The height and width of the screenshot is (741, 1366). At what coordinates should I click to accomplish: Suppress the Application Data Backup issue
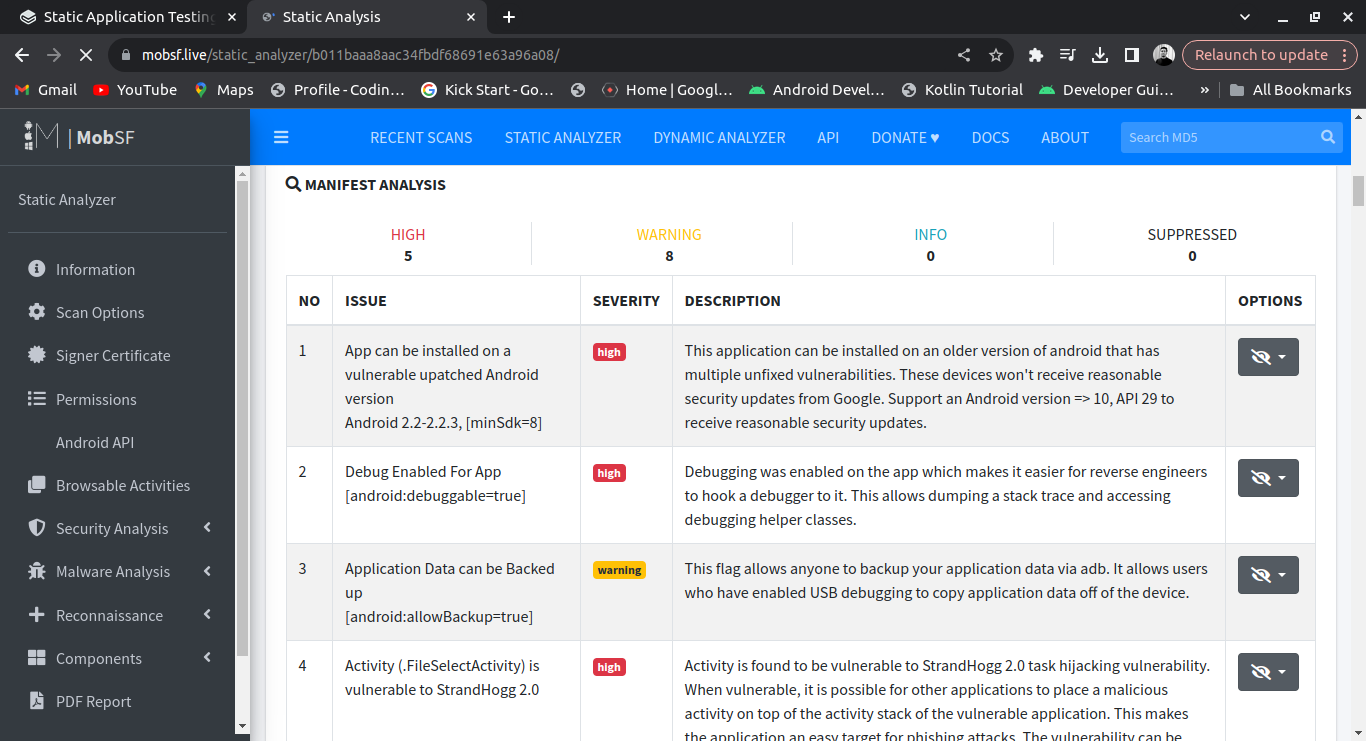1268,575
